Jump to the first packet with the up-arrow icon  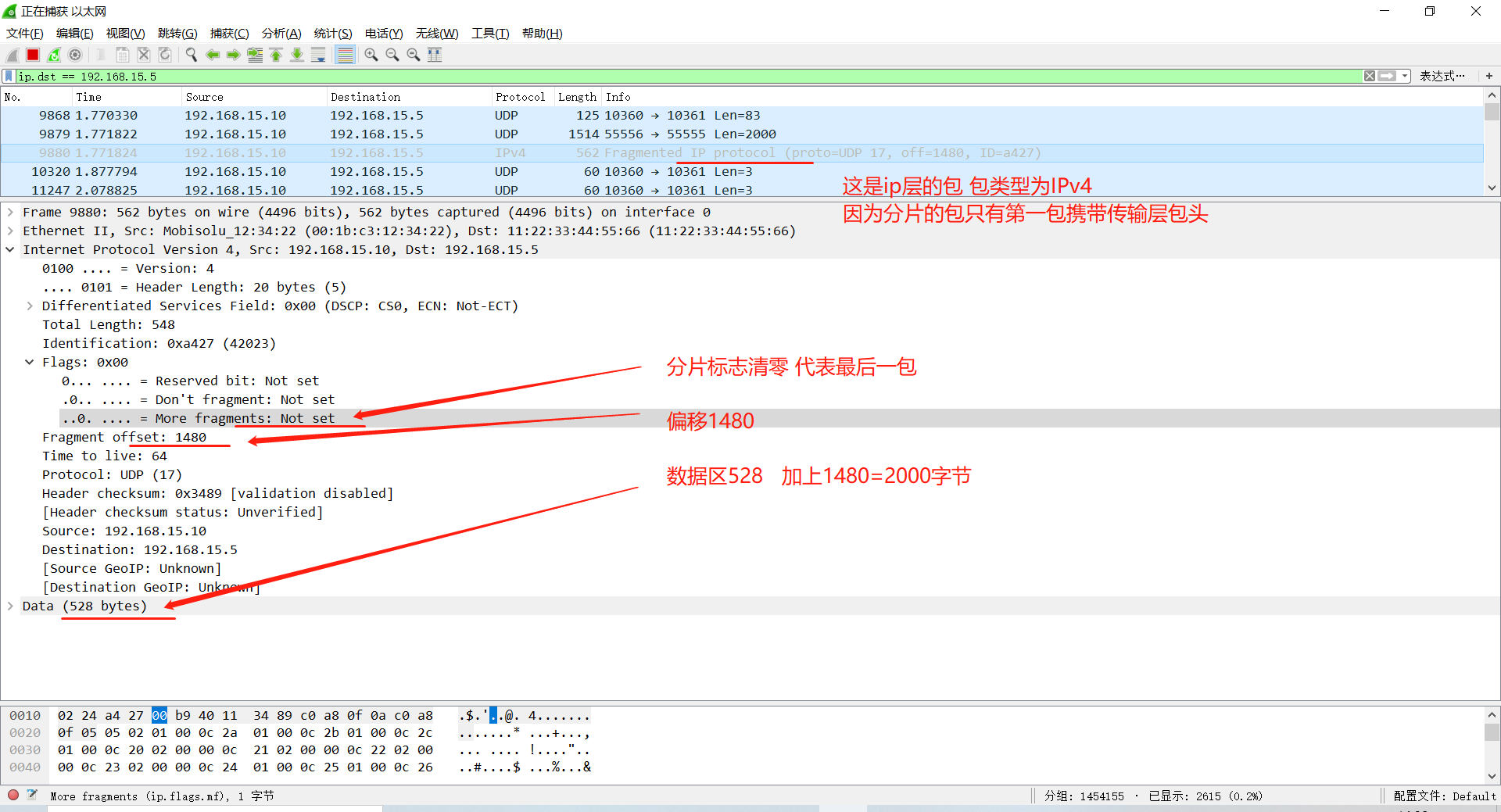[x=276, y=55]
